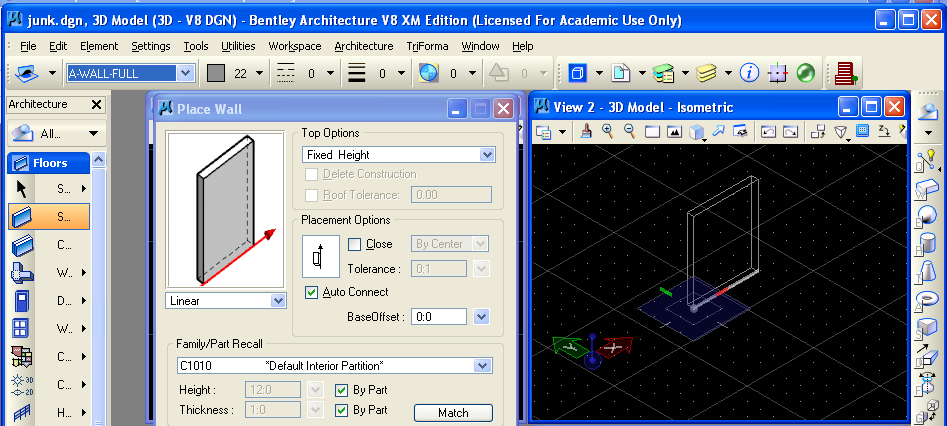This screenshot has width=947, height=426.
Task: Click the blue Display Depth icon
Action: (862, 130)
